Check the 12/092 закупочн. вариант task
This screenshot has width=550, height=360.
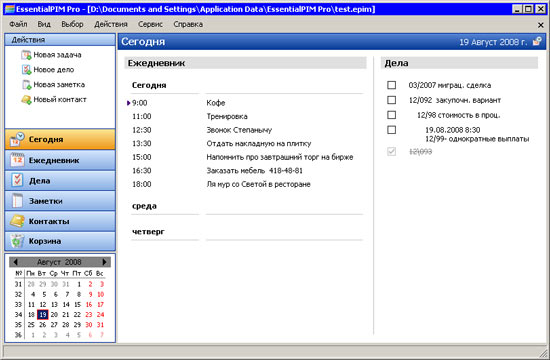pyautogui.click(x=391, y=100)
